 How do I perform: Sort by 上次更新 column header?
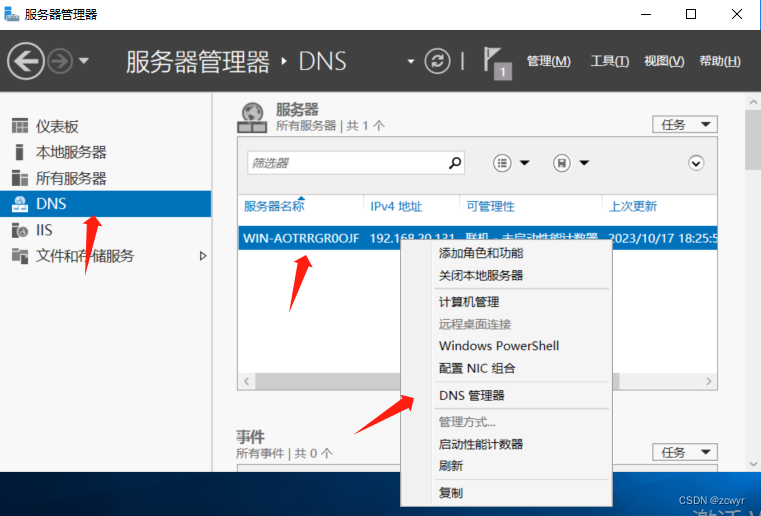[632, 207]
